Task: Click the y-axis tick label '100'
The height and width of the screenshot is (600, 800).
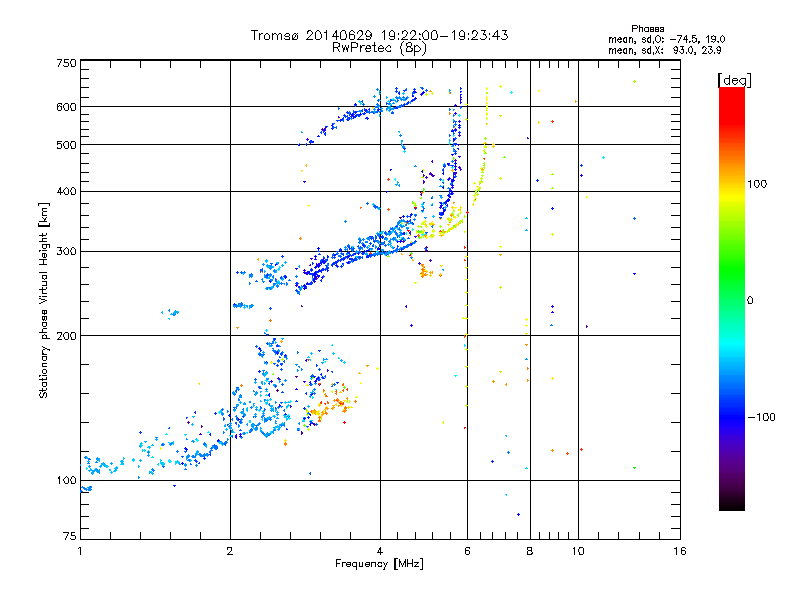Action: click(x=66, y=481)
